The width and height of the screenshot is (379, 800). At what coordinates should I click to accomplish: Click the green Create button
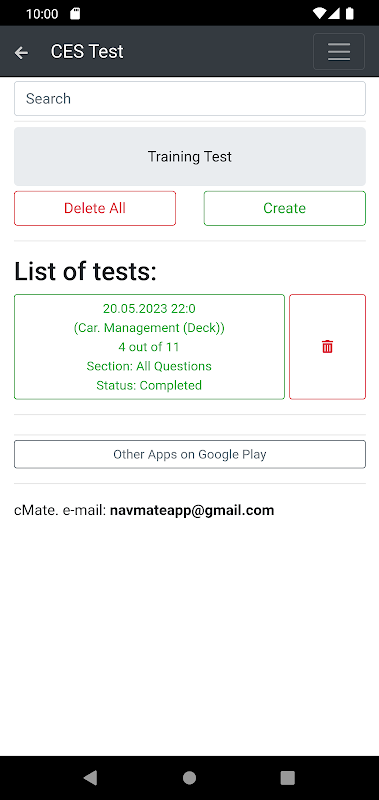click(285, 208)
